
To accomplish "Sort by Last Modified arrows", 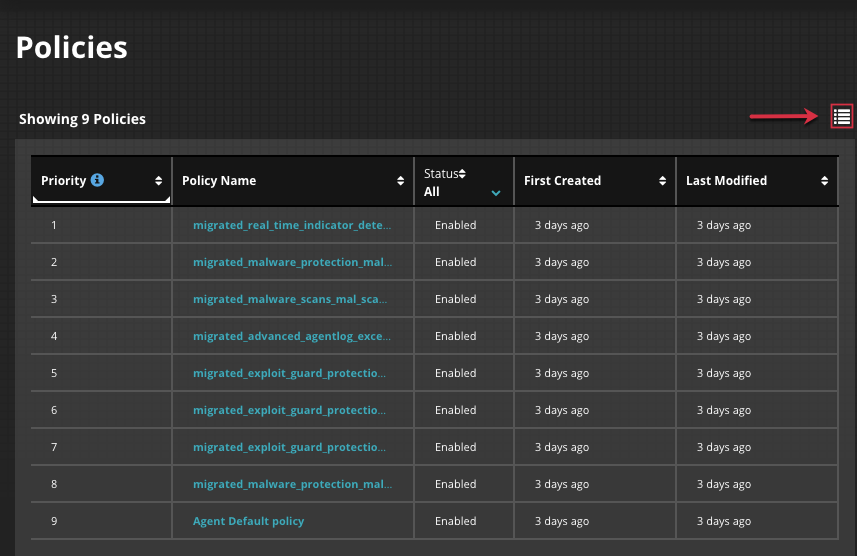I will pyautogui.click(x=824, y=181).
